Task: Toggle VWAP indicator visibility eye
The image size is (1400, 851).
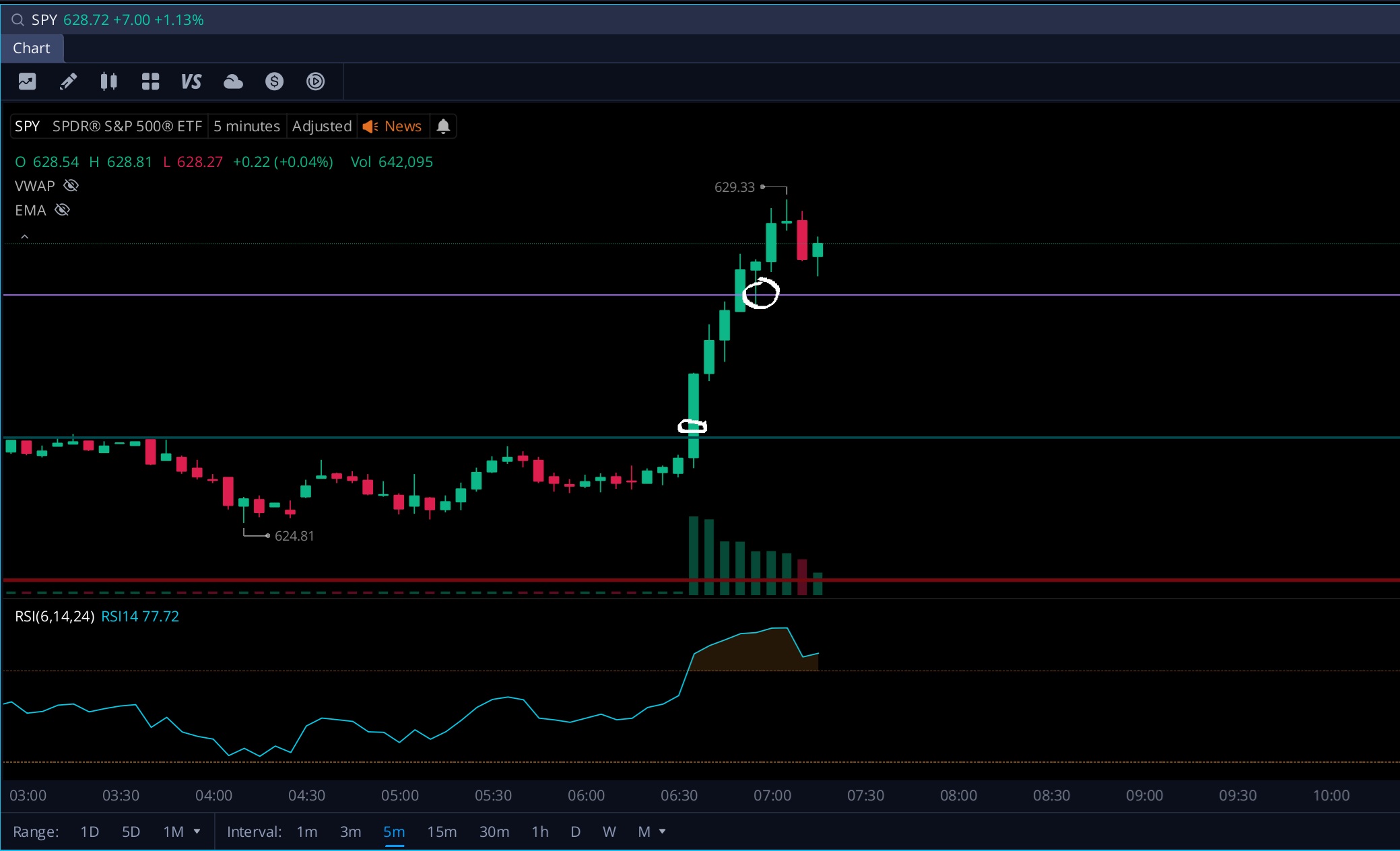Action: click(x=71, y=186)
